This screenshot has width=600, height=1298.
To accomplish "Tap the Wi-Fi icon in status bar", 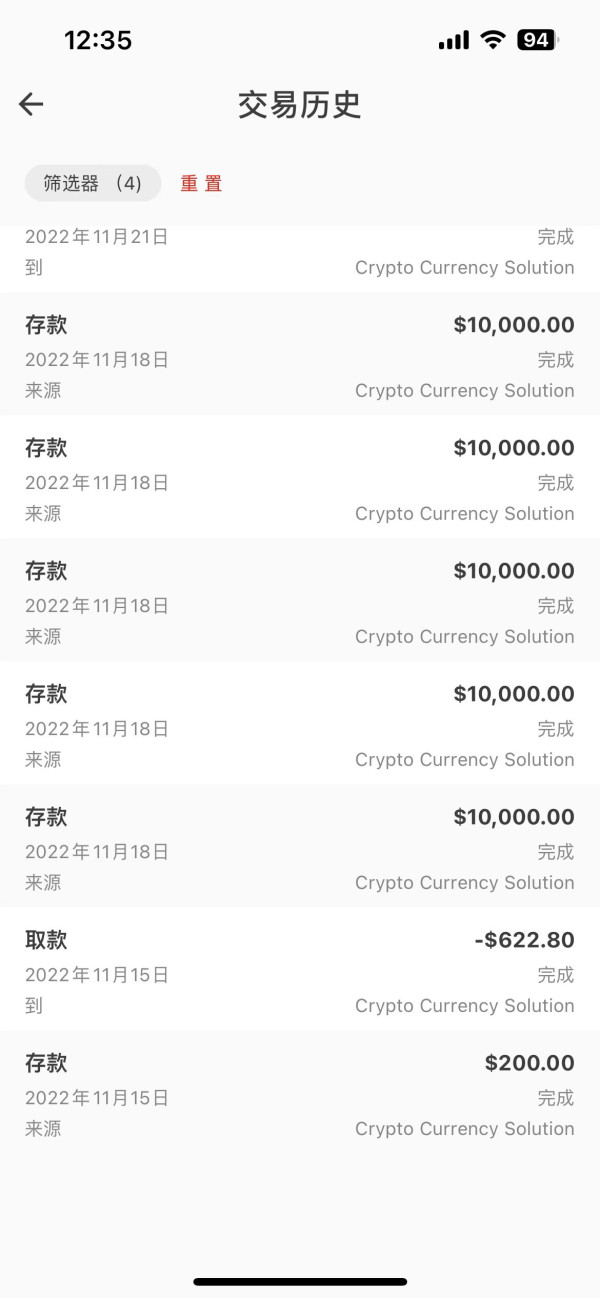I will (492, 40).
